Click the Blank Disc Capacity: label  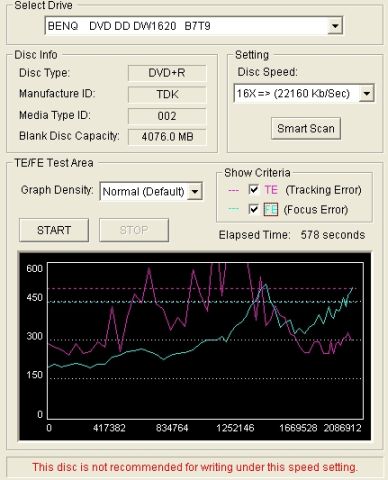pyautogui.click(x=69, y=136)
